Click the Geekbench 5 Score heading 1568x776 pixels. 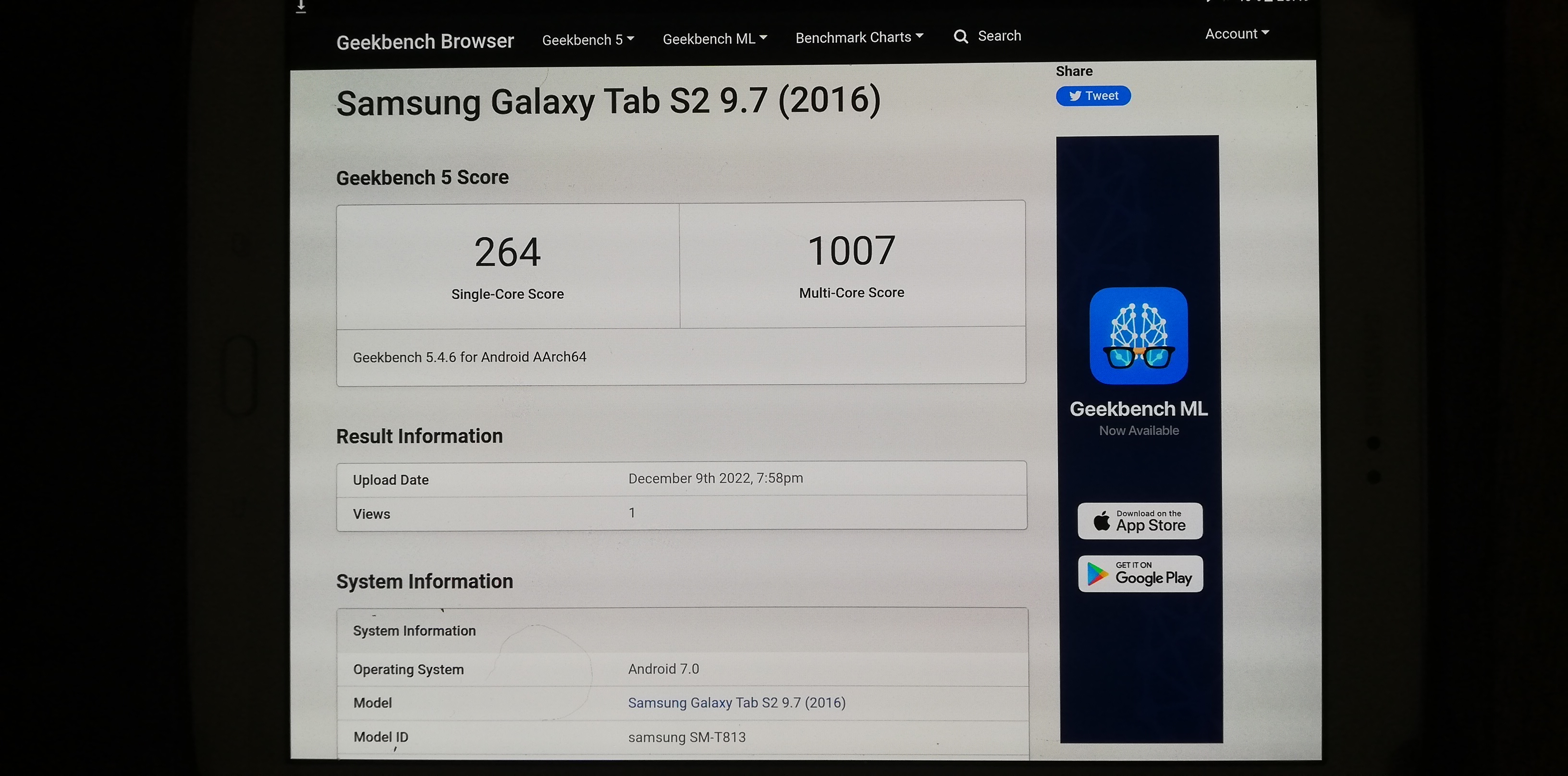[422, 177]
